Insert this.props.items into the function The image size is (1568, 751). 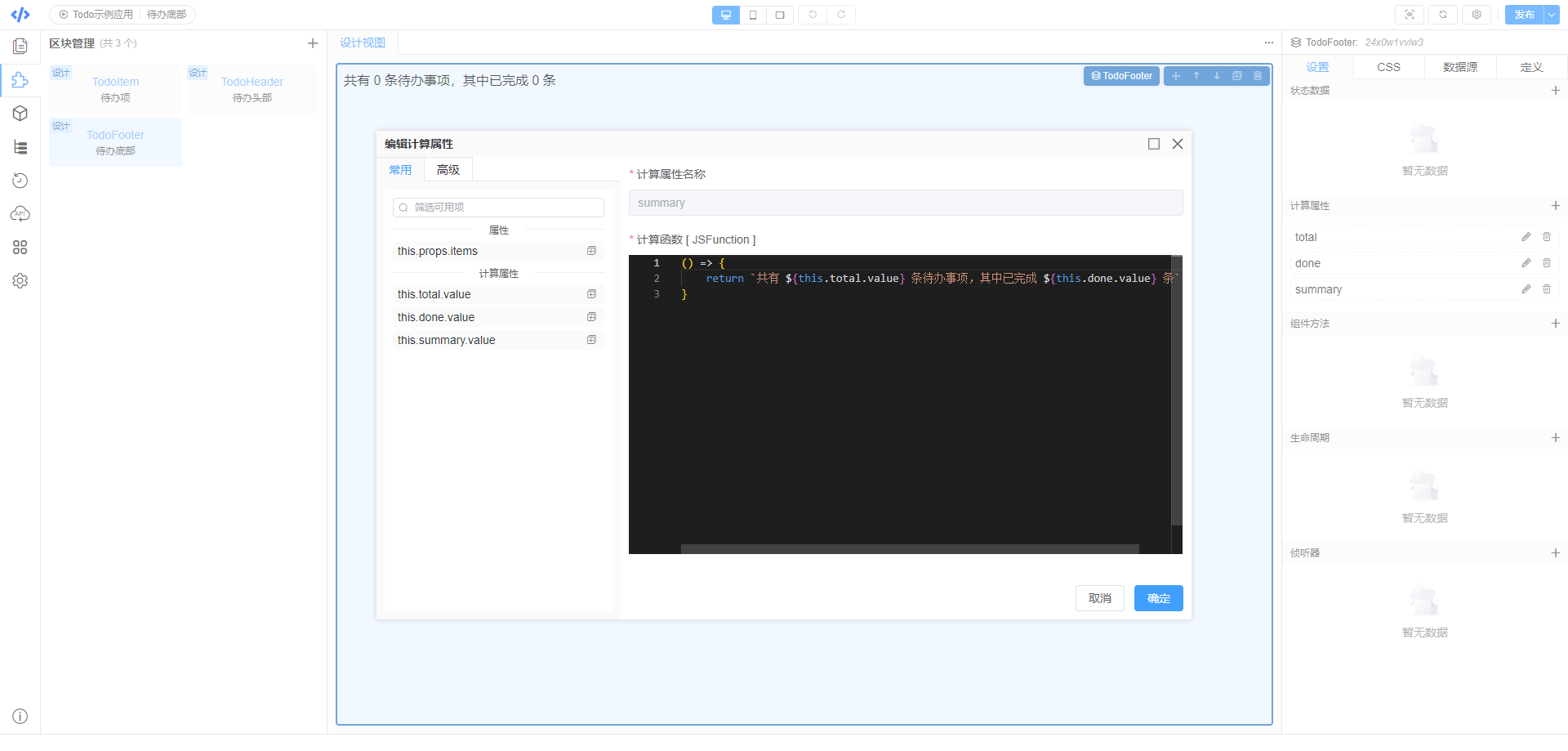[x=592, y=251]
